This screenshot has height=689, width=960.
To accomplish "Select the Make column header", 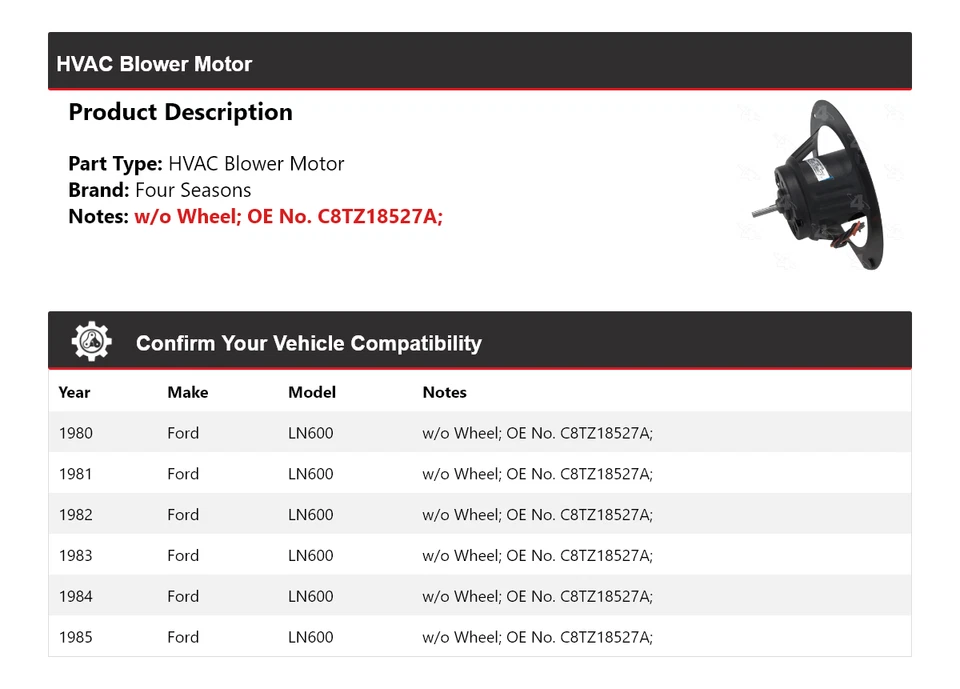I will [x=187, y=392].
